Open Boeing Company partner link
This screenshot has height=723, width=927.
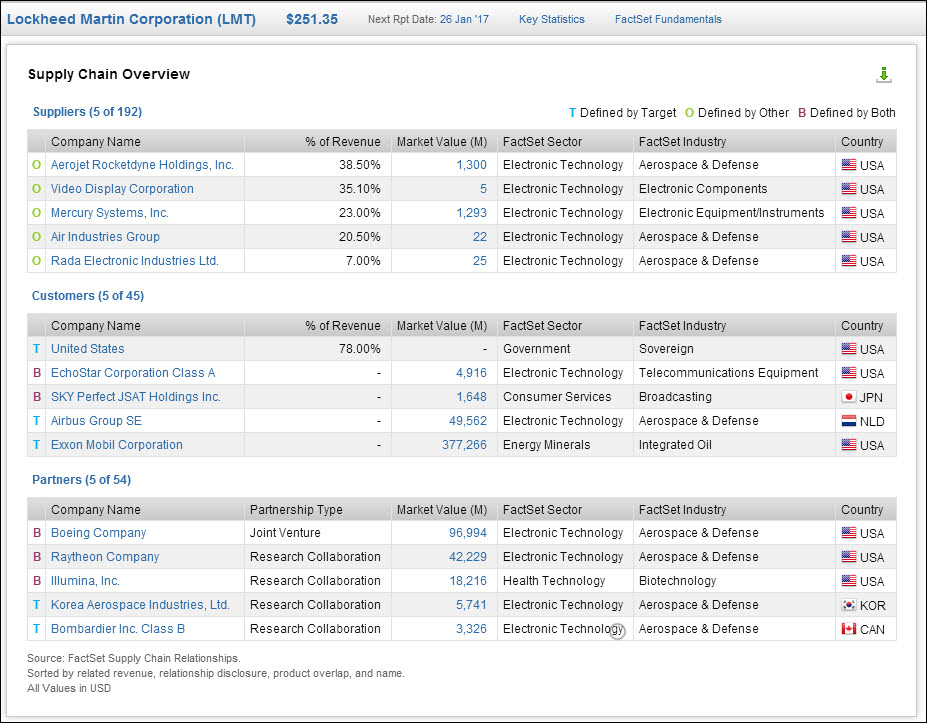point(98,533)
